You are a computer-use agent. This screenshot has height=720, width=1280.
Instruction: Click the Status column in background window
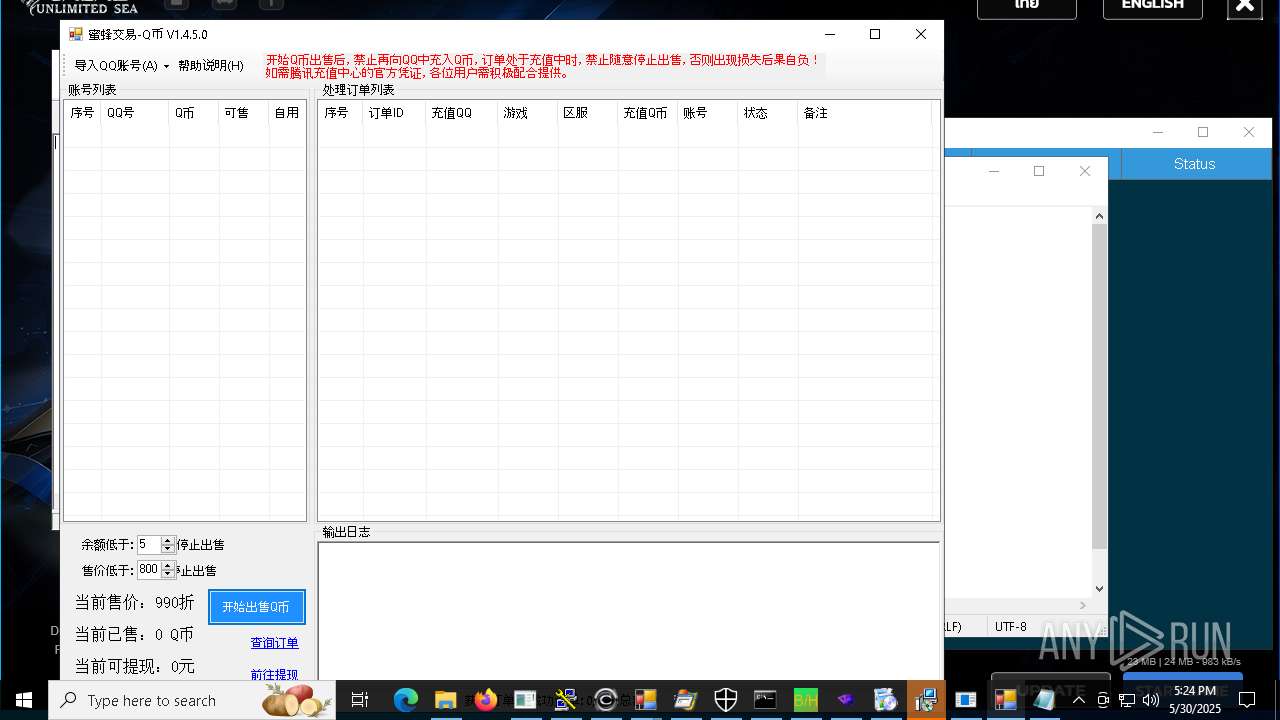pyautogui.click(x=1195, y=164)
